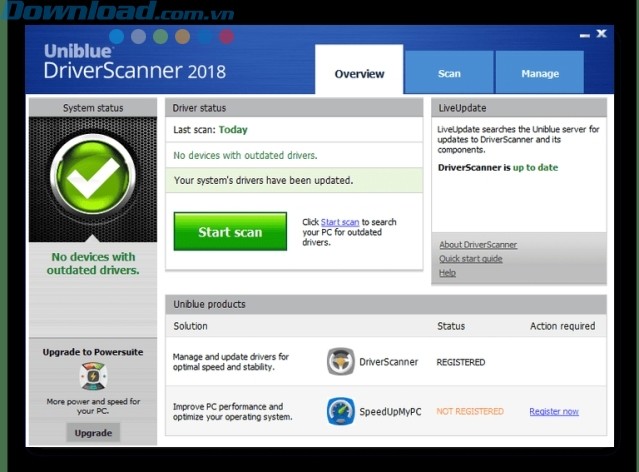639x472 pixels.
Task: Click the DriverScanner product icon
Action: [x=341, y=362]
